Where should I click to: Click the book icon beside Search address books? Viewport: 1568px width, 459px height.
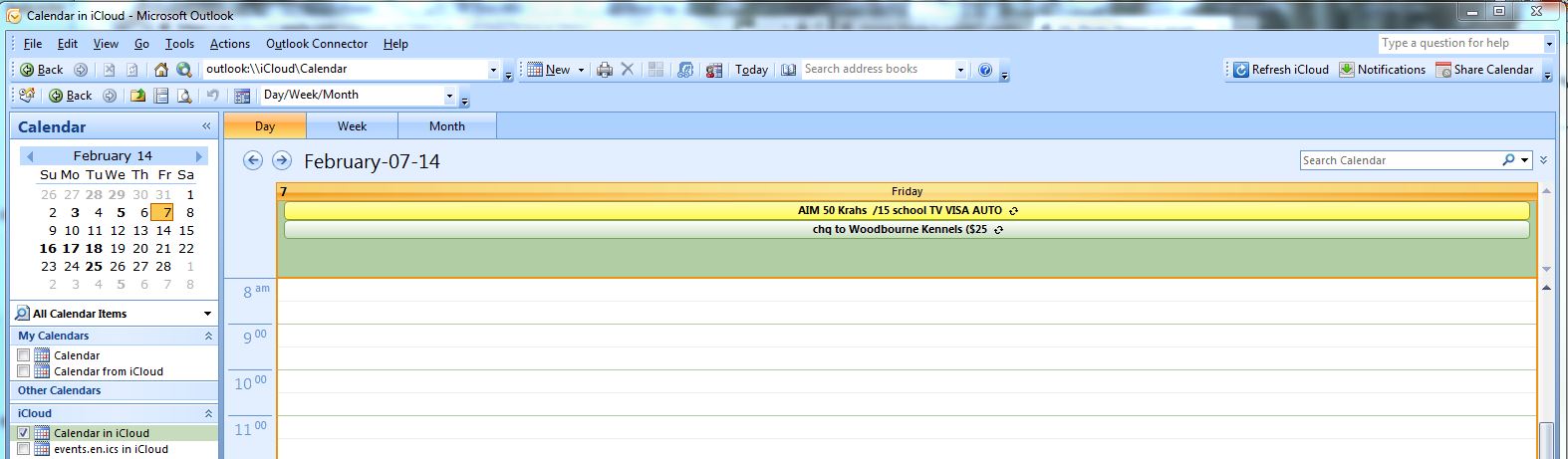[x=789, y=70]
